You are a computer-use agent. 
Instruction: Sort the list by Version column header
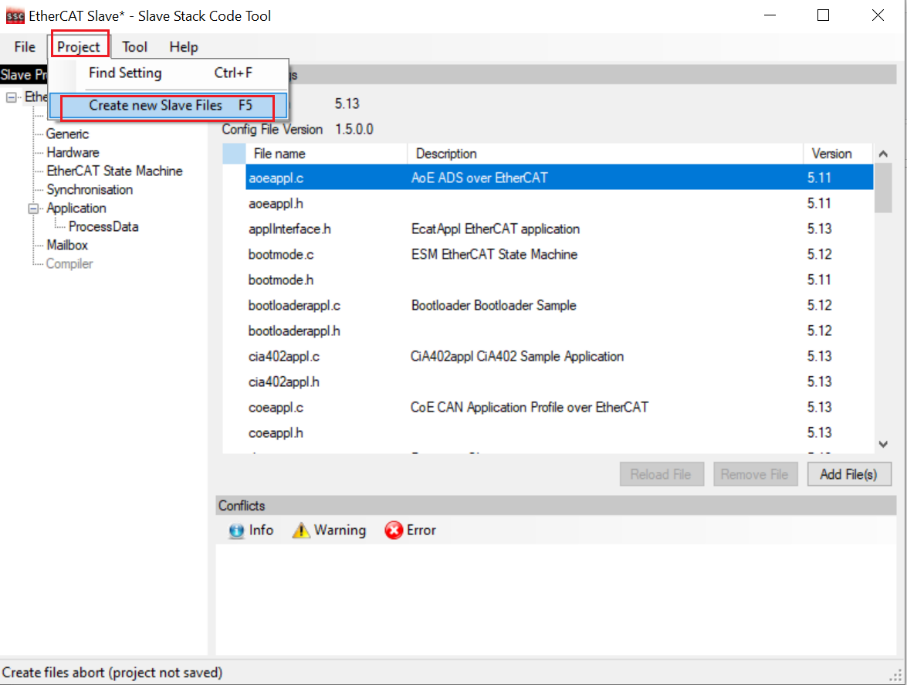(831, 154)
